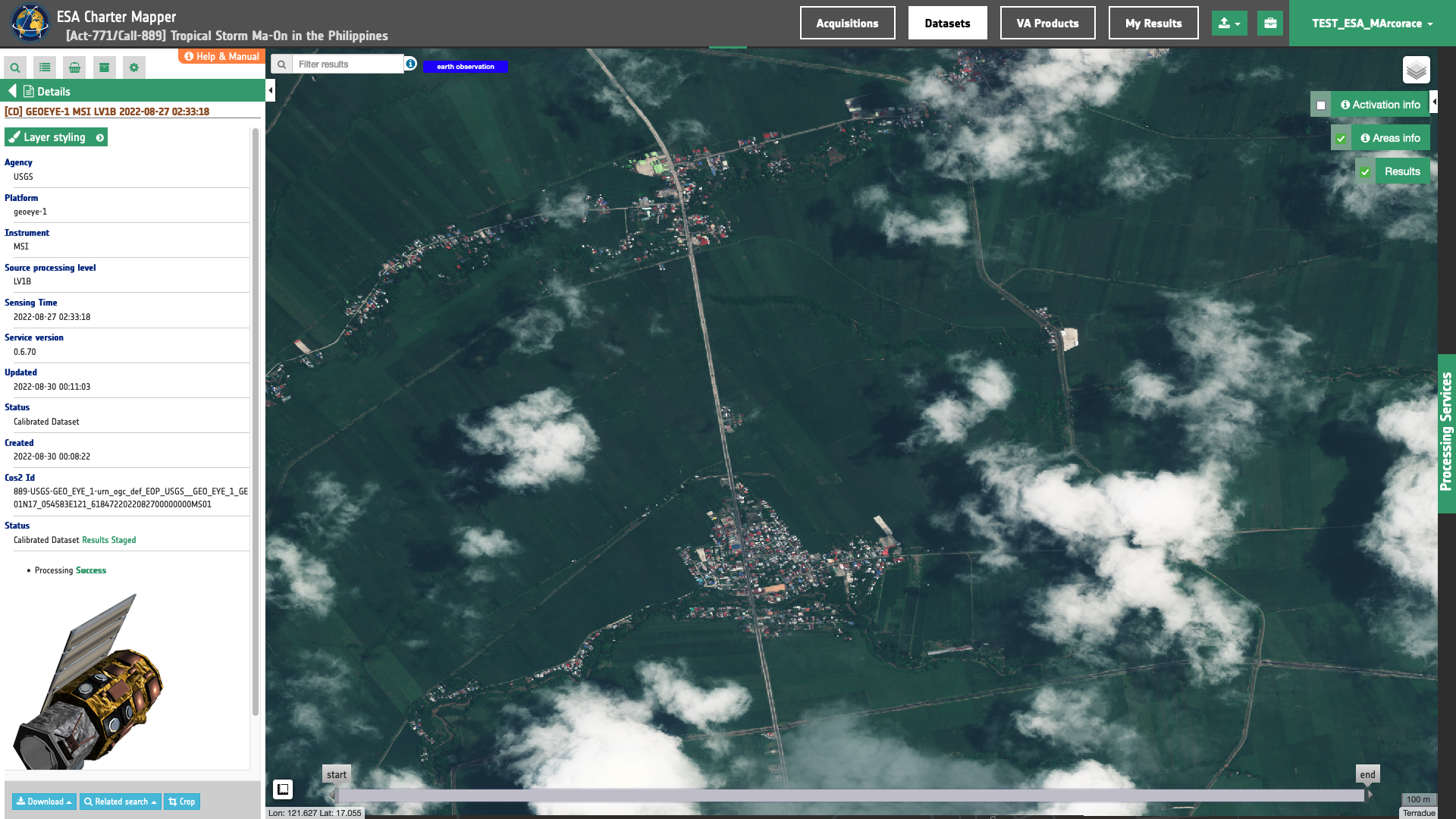Switch to the VA Products tab

(x=1047, y=24)
